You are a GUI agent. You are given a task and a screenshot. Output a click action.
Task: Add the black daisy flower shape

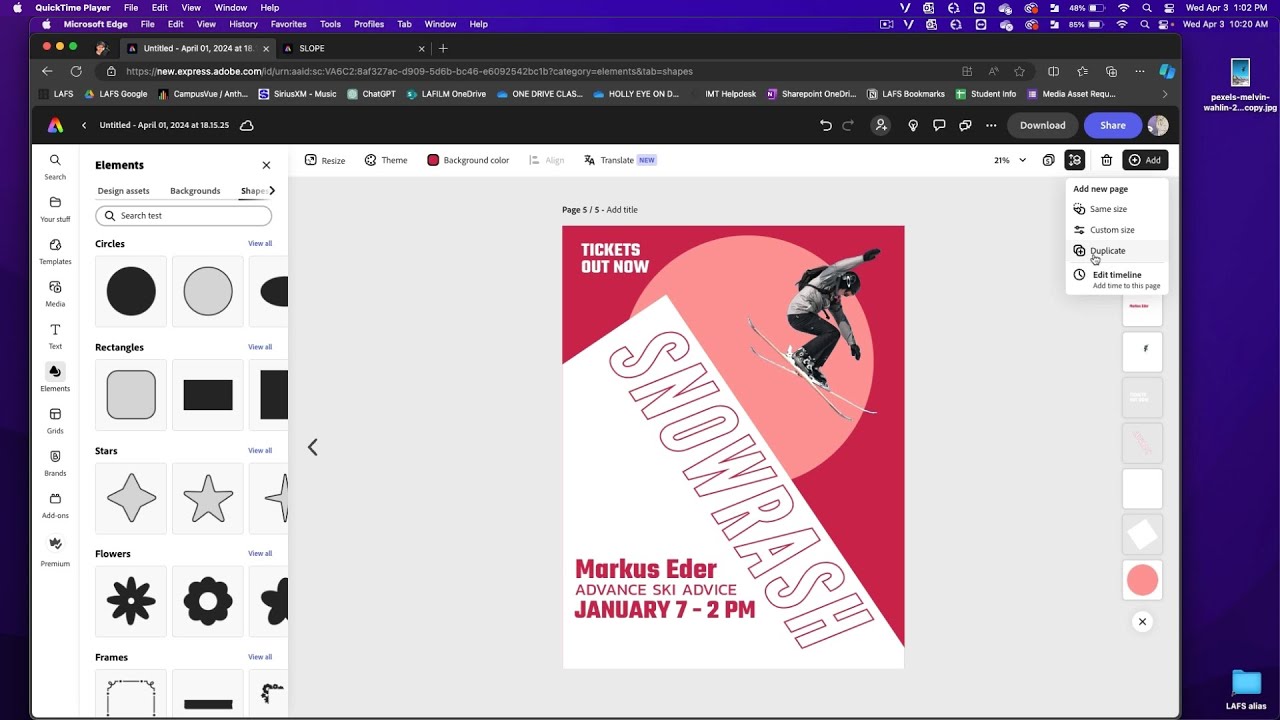[x=131, y=601]
